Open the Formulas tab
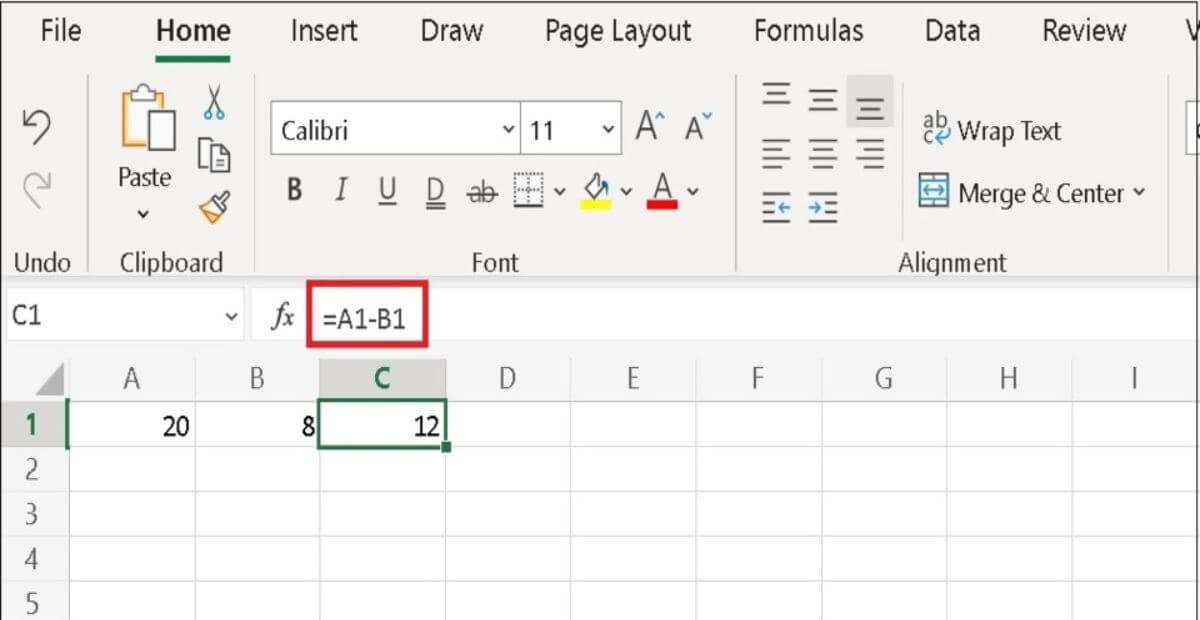The width and height of the screenshot is (1200, 620). (808, 31)
